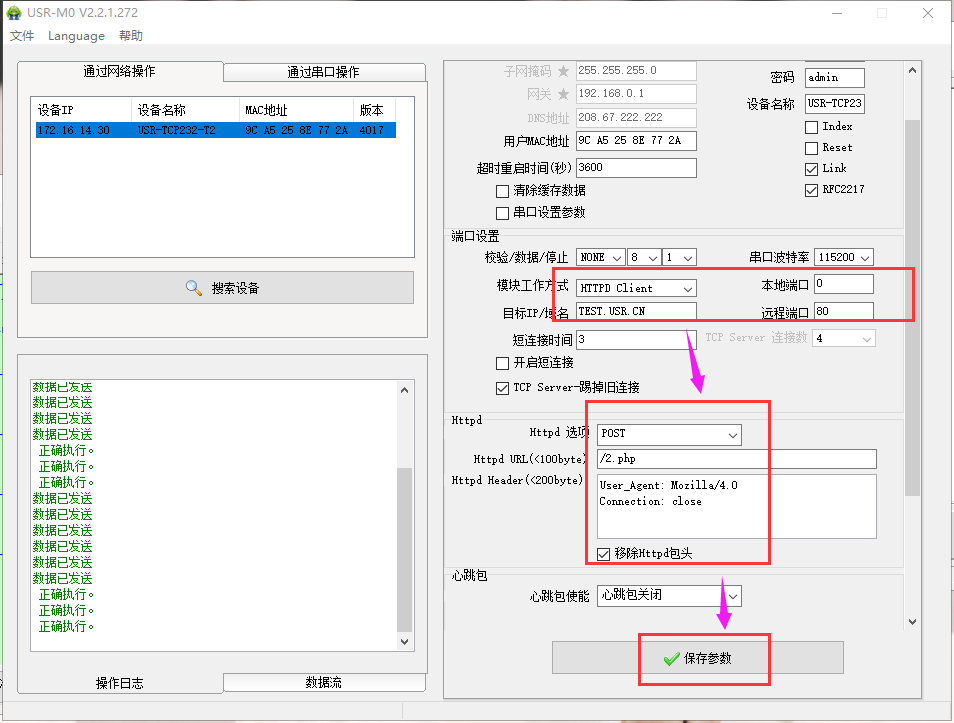Click the green checkmark save icon

coord(671,659)
